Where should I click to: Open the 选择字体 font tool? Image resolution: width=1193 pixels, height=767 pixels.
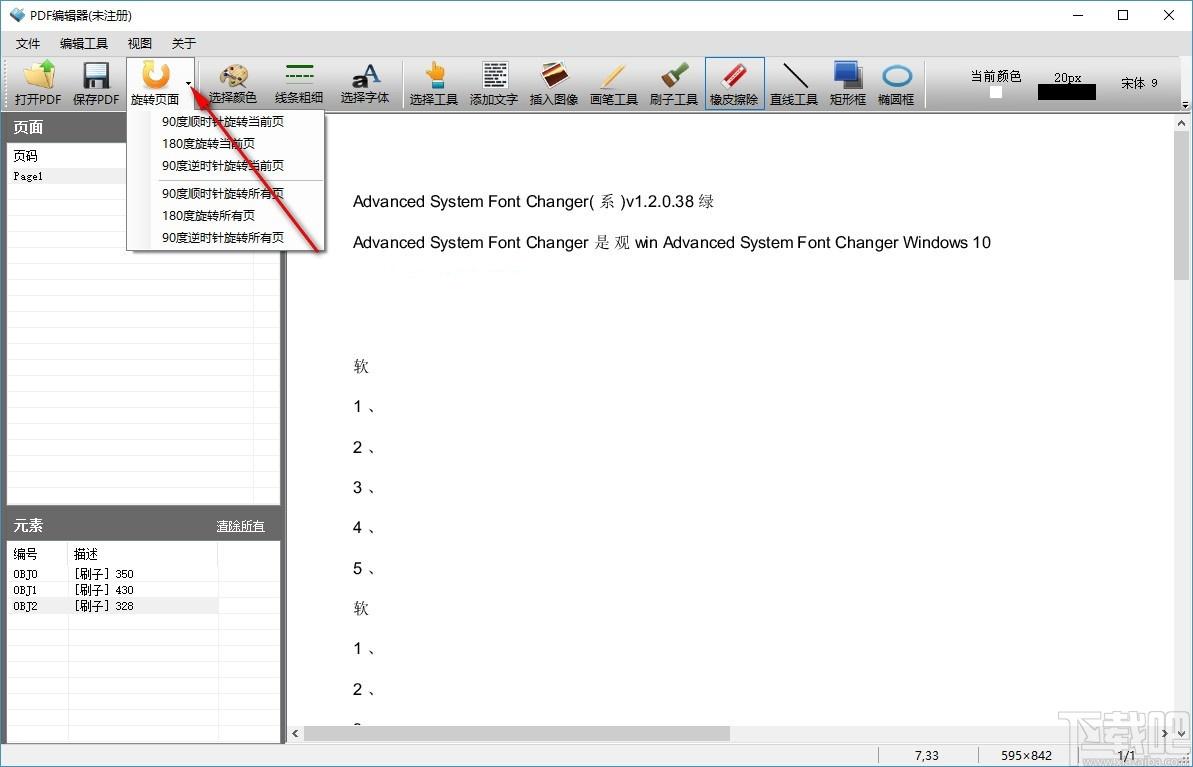click(365, 84)
